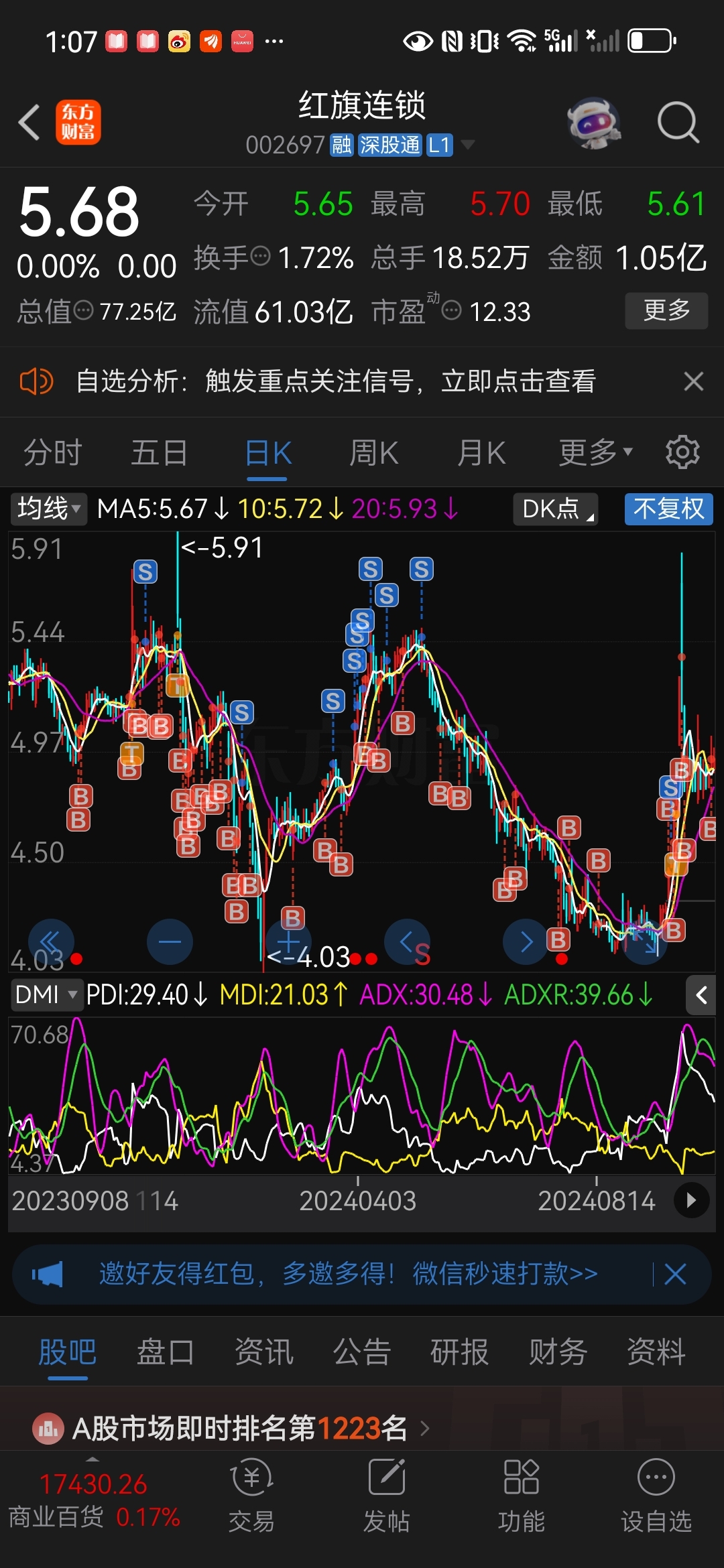Switch to 月K chart tab

tap(481, 453)
